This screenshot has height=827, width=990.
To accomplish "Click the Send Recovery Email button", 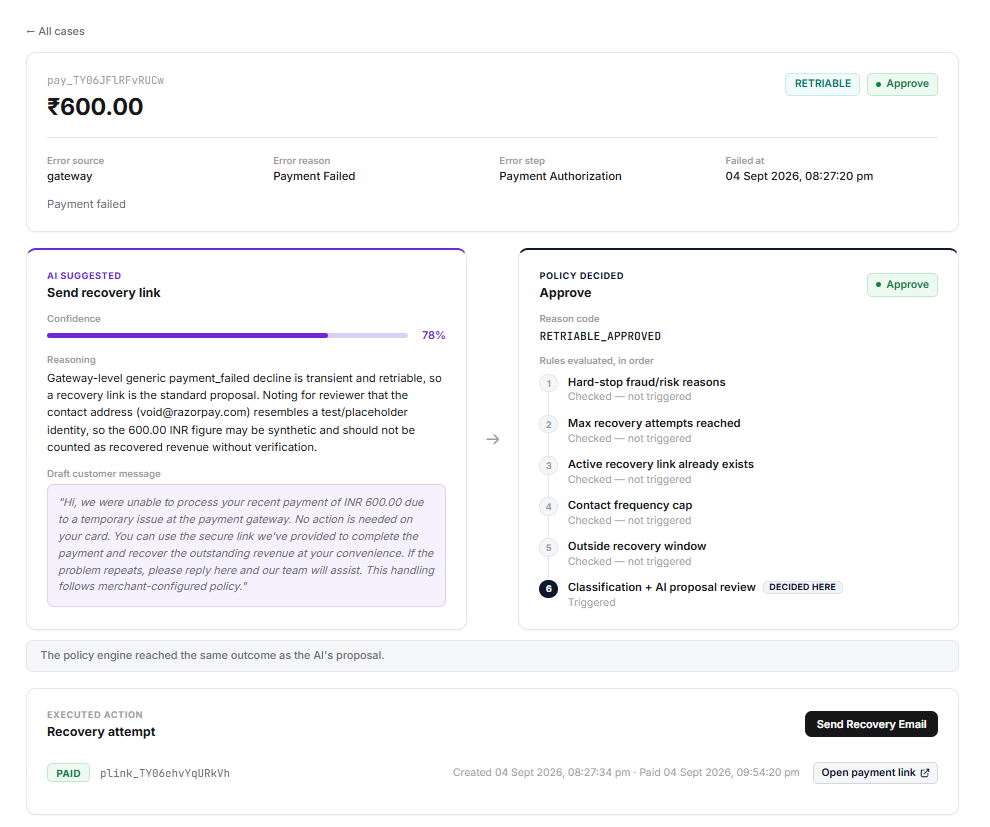I will pos(871,724).
